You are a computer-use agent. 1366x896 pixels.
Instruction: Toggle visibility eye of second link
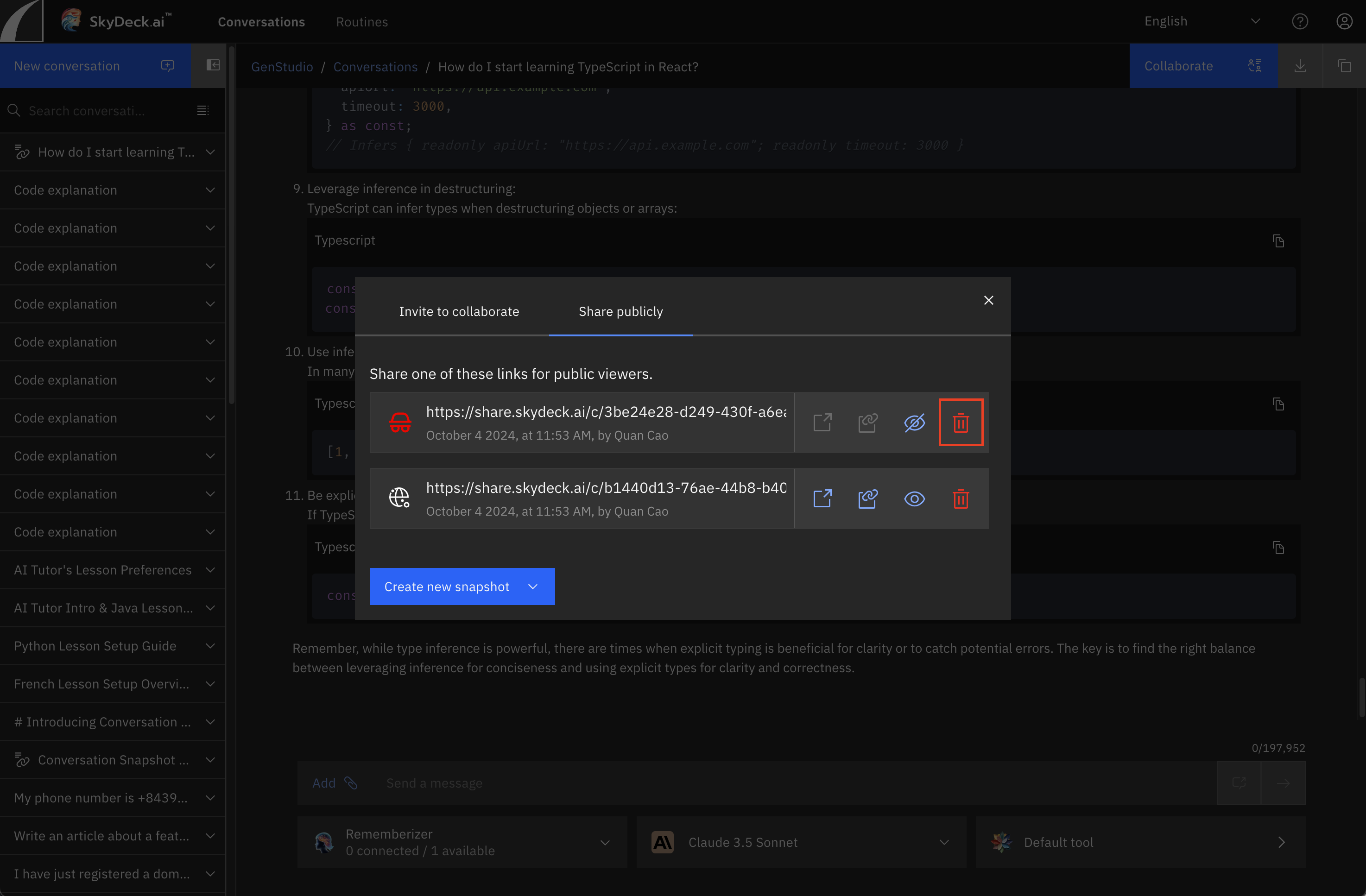(x=914, y=498)
